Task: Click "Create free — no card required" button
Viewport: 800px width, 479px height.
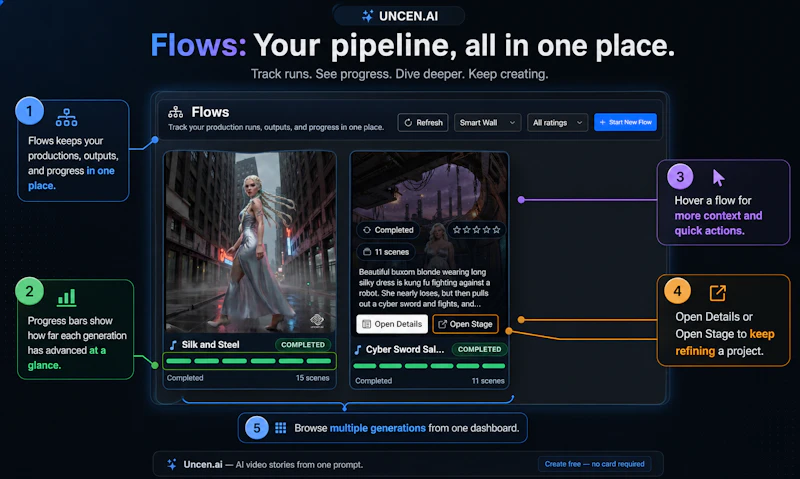Action: (594, 464)
